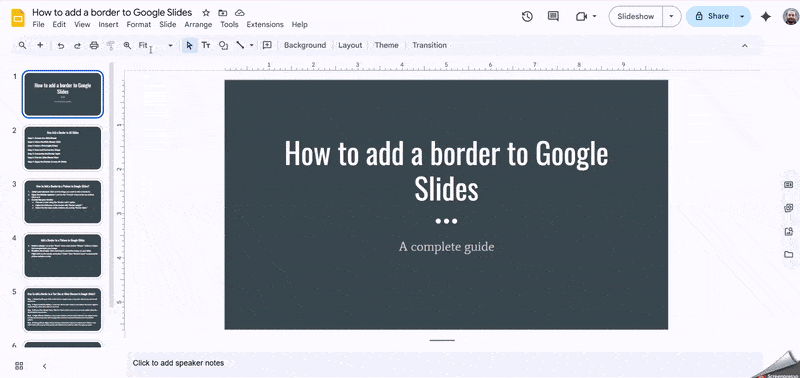Viewport: 800px width, 378px height.
Task: Redo the last action
Action: point(77,45)
